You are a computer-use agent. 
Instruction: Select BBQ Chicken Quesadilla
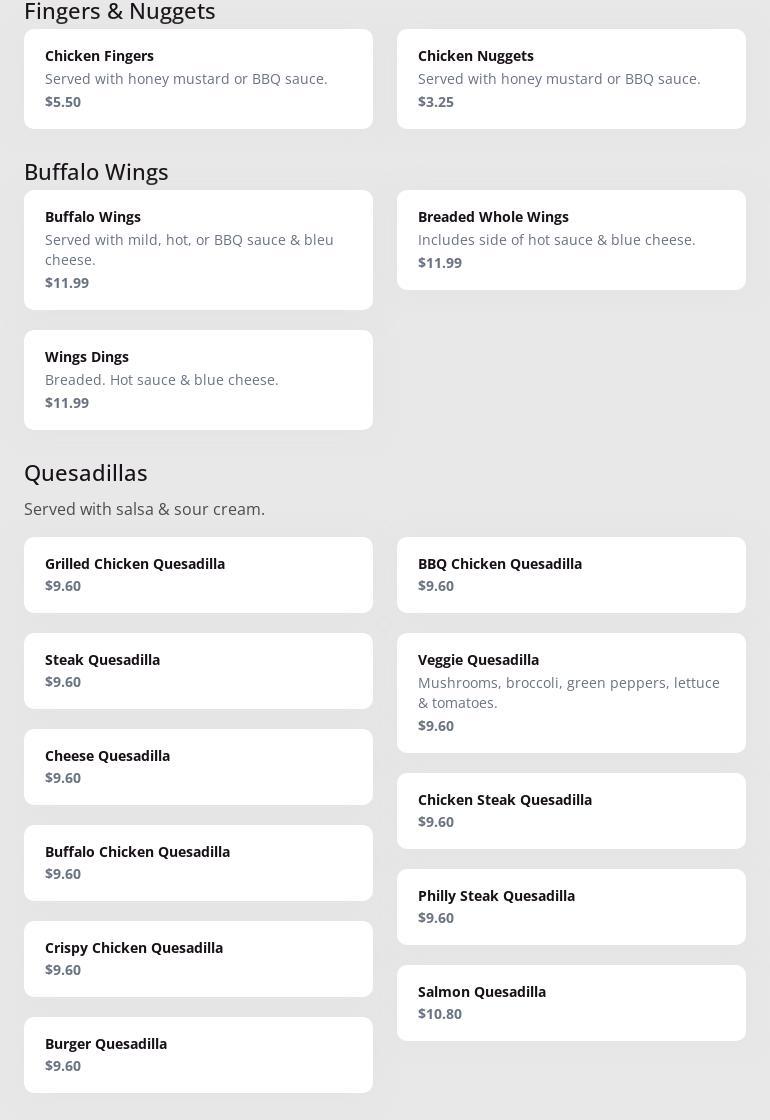coord(571,575)
